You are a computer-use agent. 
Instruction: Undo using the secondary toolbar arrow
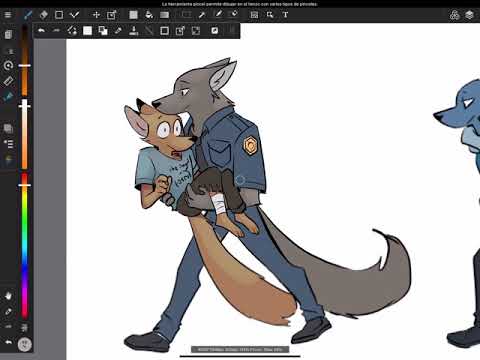[41, 30]
